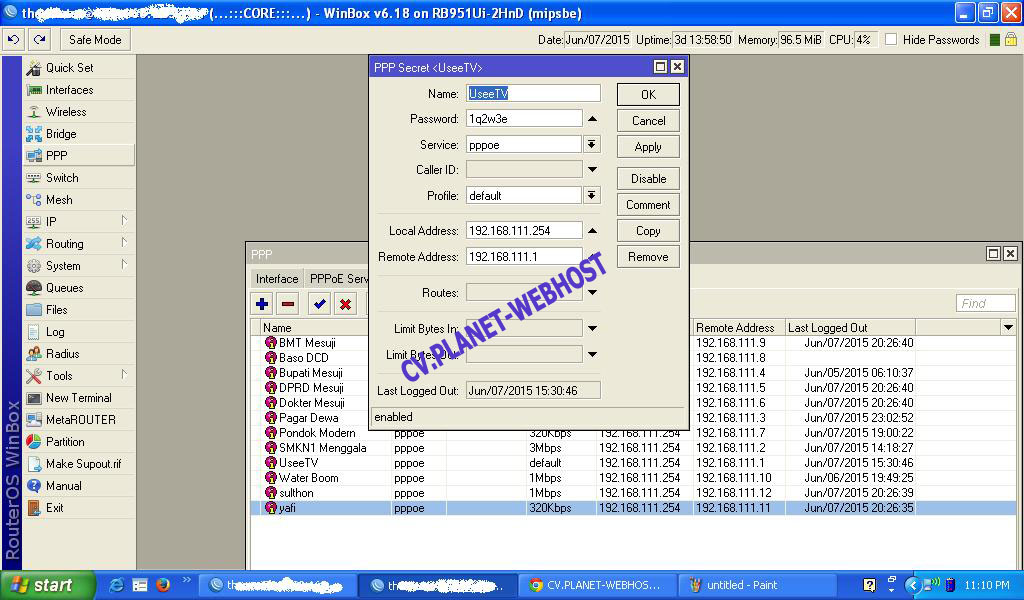Click the red minus remove icon
Viewport: 1024px width, 600px height.
[x=288, y=304]
